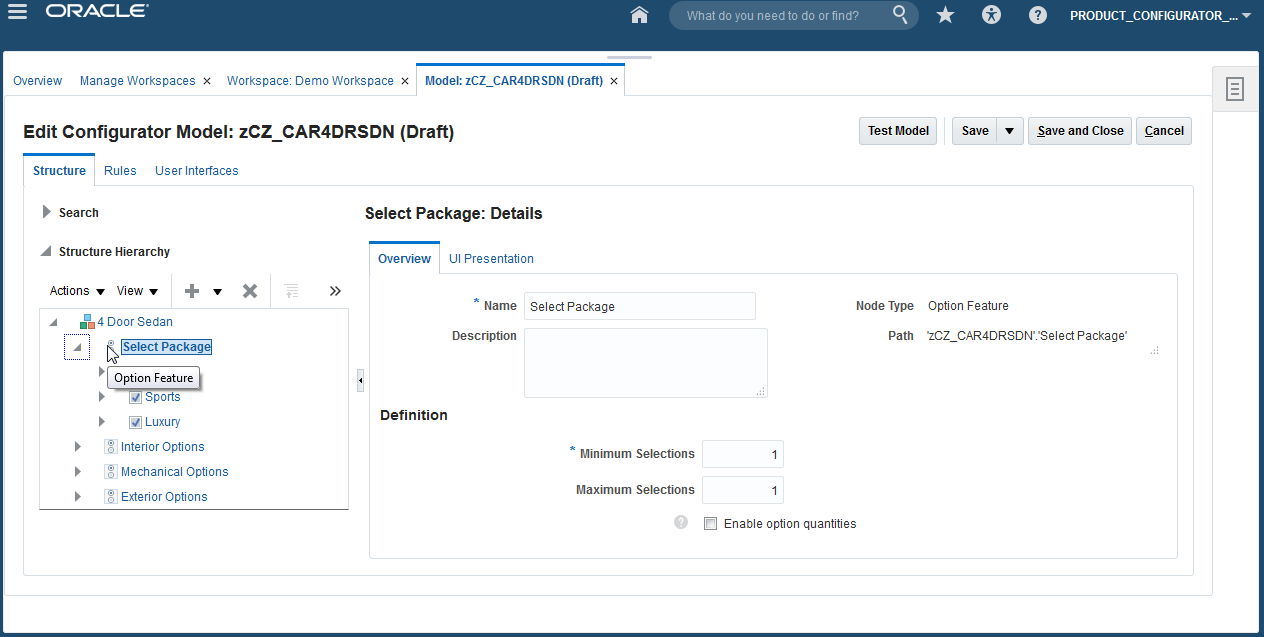This screenshot has width=1264, height=637.
Task: Open Help via the question mark icon
Action: 1037,15
